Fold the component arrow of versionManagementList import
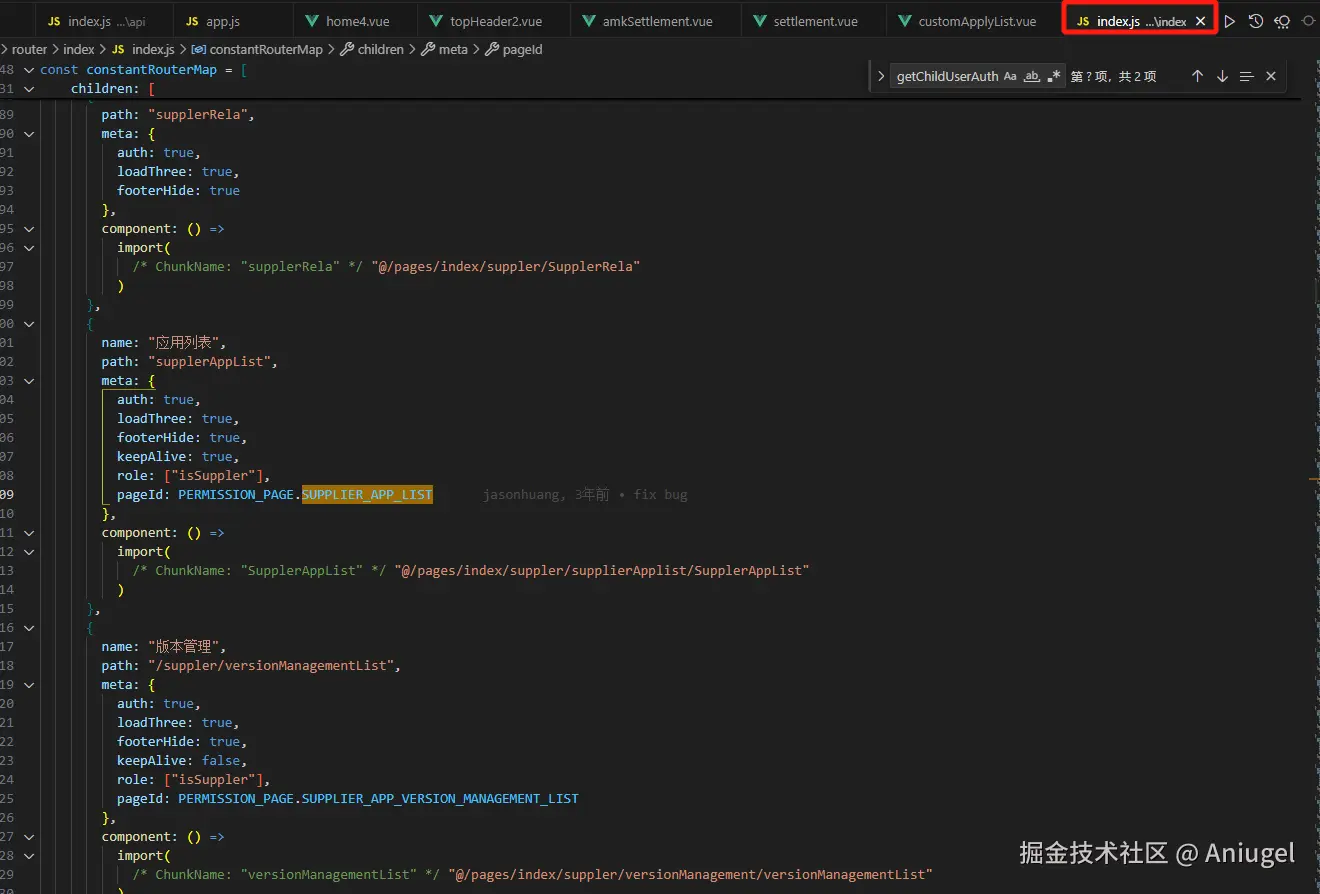Viewport: 1320px width, 894px height. pyautogui.click(x=29, y=836)
